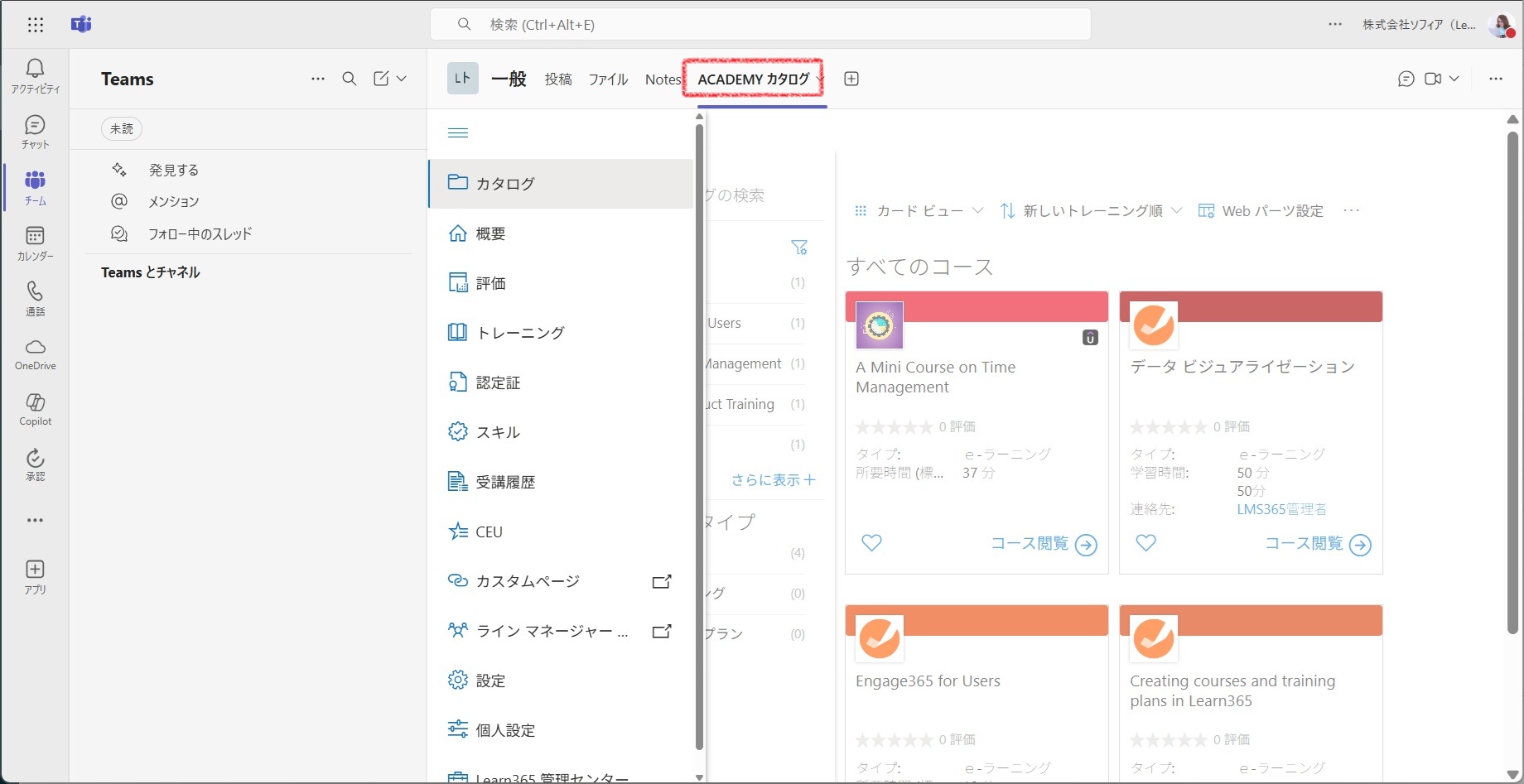Open Calls (通話) in the sidebar
Image resolution: width=1524 pixels, height=784 pixels.
click(35, 299)
